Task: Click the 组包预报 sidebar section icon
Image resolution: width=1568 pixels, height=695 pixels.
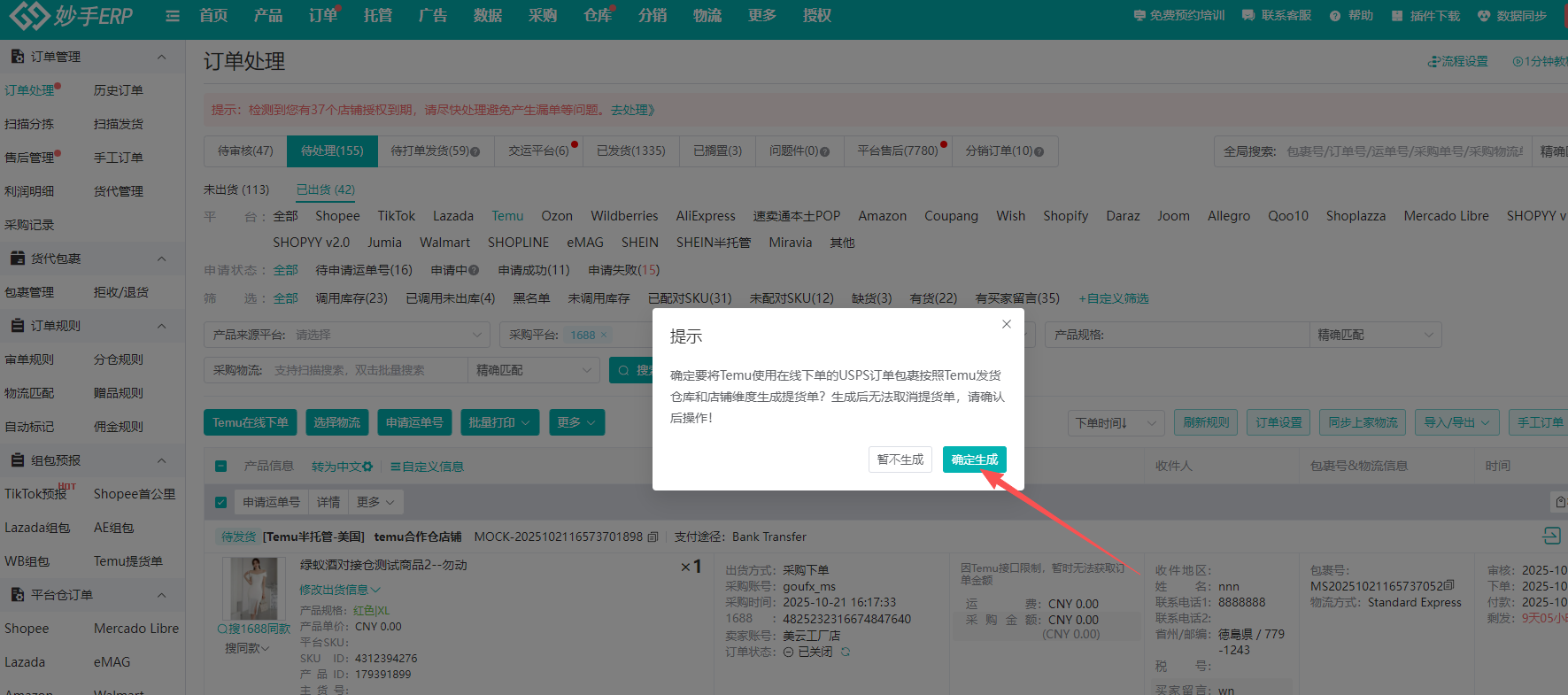Action: coord(17,460)
